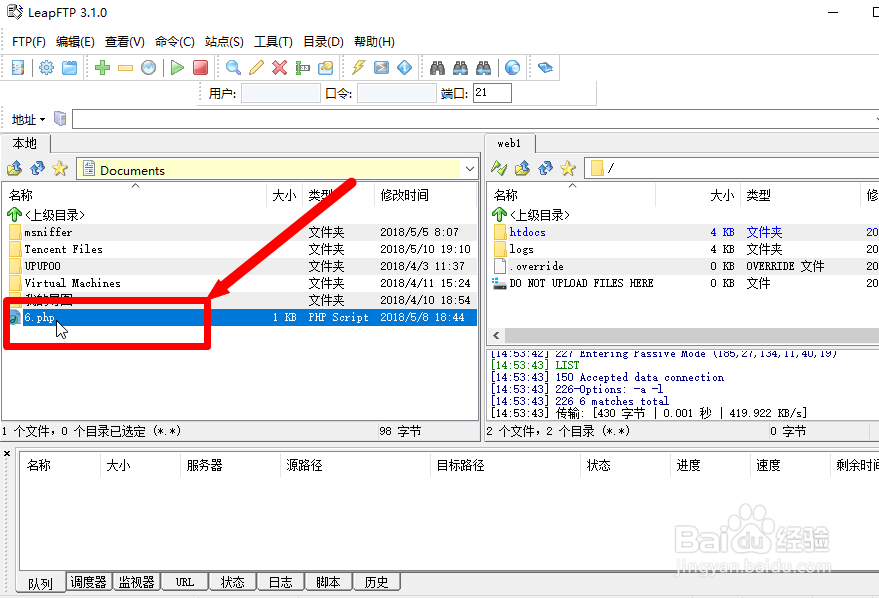Open the Documents folder dropdown
This screenshot has width=879, height=598.
click(470, 169)
